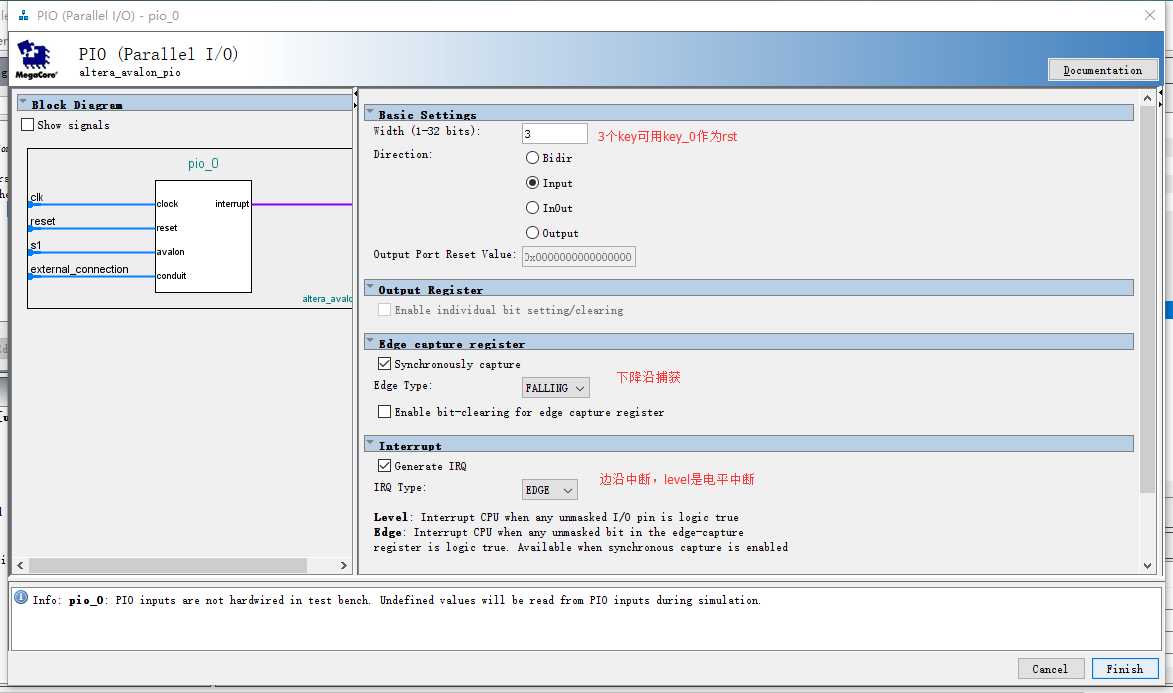Collapse the Output Register section
The height and width of the screenshot is (693, 1173).
coord(370,288)
